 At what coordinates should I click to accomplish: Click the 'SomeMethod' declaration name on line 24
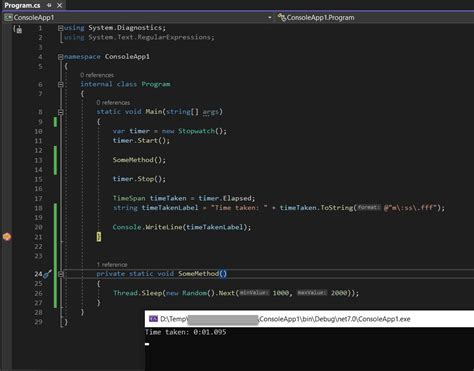(x=198, y=274)
